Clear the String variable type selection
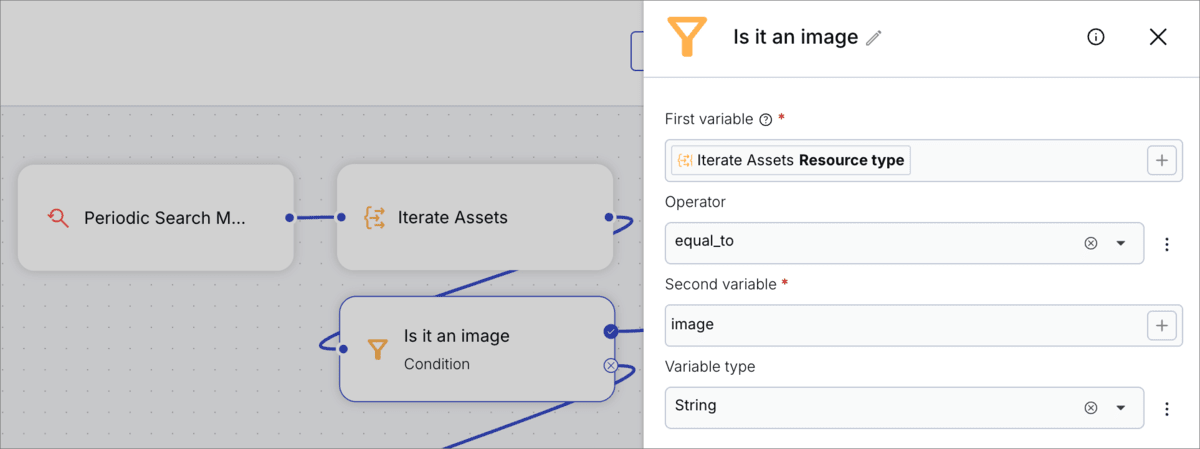The image size is (1200, 449). [x=1091, y=407]
